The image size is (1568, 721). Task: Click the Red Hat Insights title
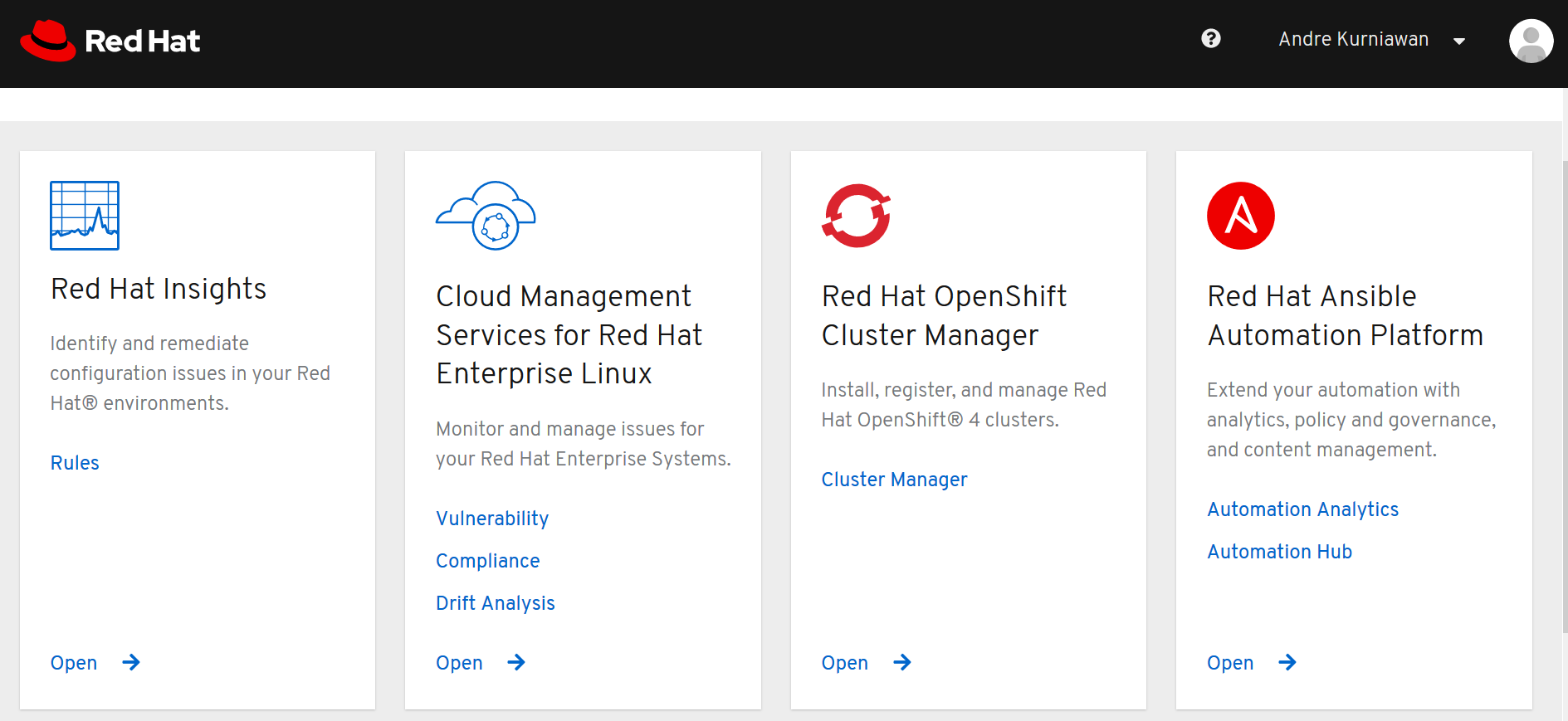click(x=159, y=289)
